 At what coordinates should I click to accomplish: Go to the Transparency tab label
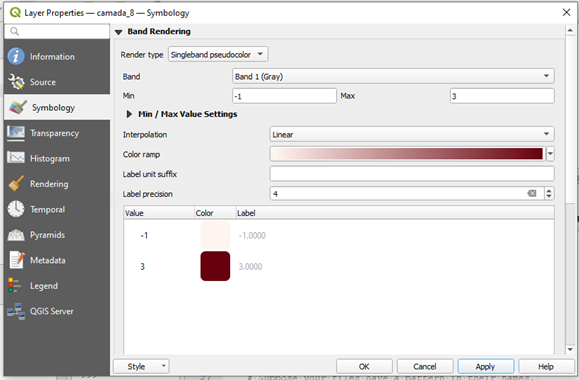point(54,133)
